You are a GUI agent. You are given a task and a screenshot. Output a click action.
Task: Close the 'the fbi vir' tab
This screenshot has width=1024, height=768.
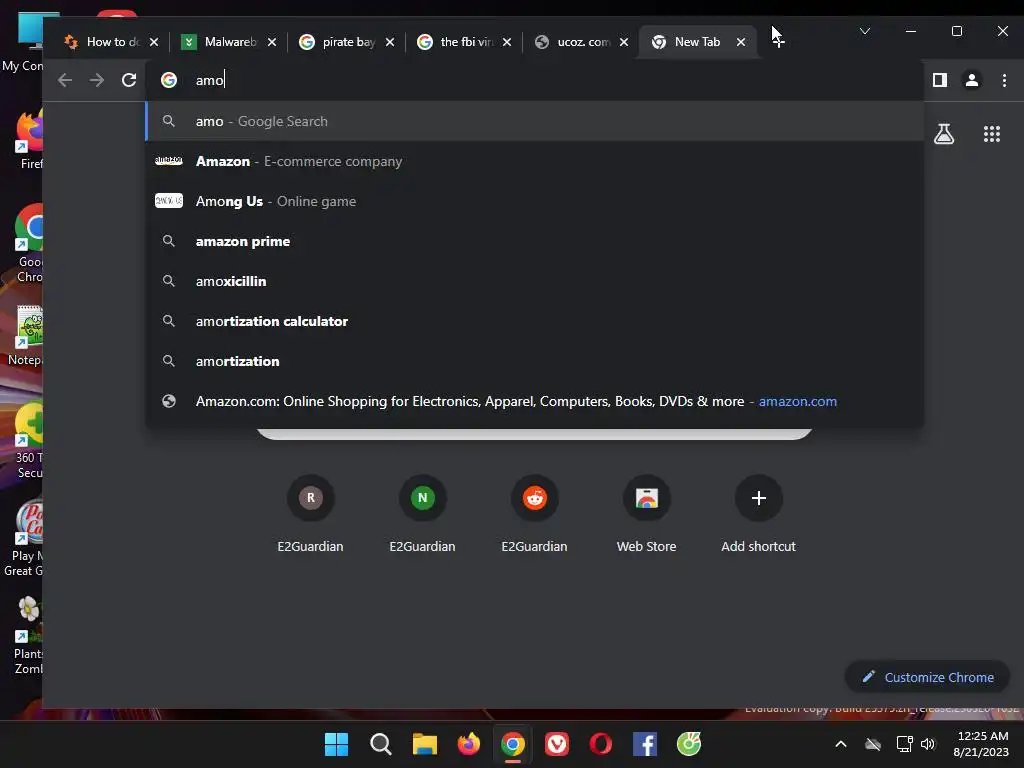pyautogui.click(x=507, y=42)
